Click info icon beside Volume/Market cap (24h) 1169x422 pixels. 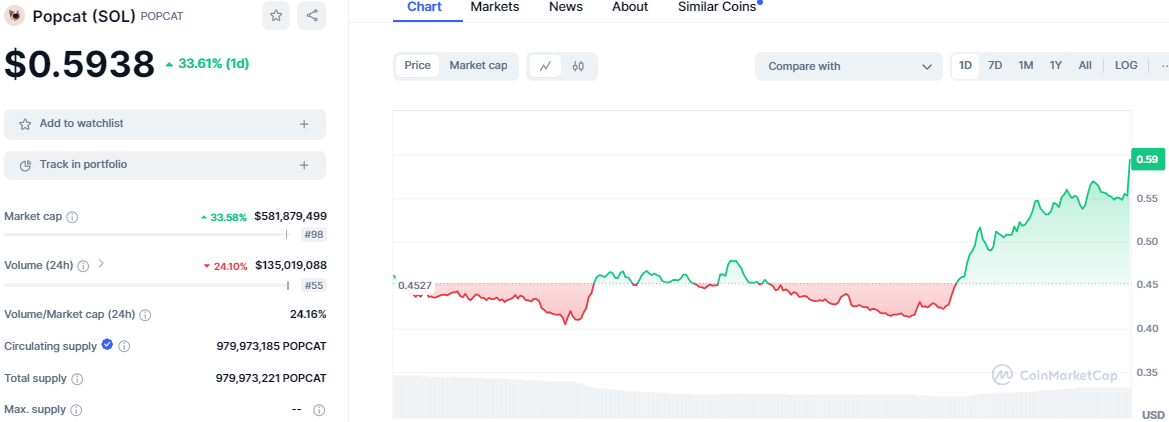coord(145,315)
